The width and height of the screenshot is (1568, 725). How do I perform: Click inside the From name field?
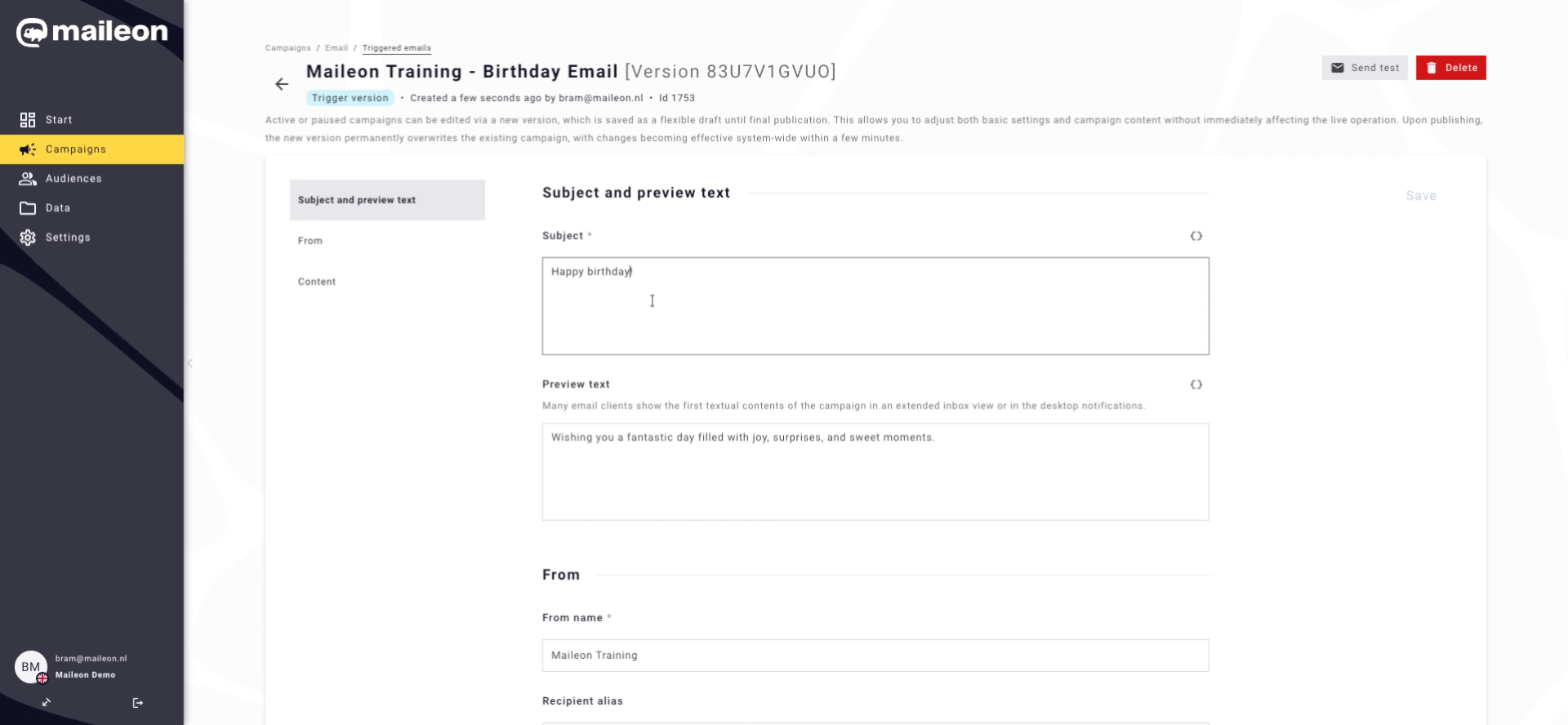click(x=874, y=655)
